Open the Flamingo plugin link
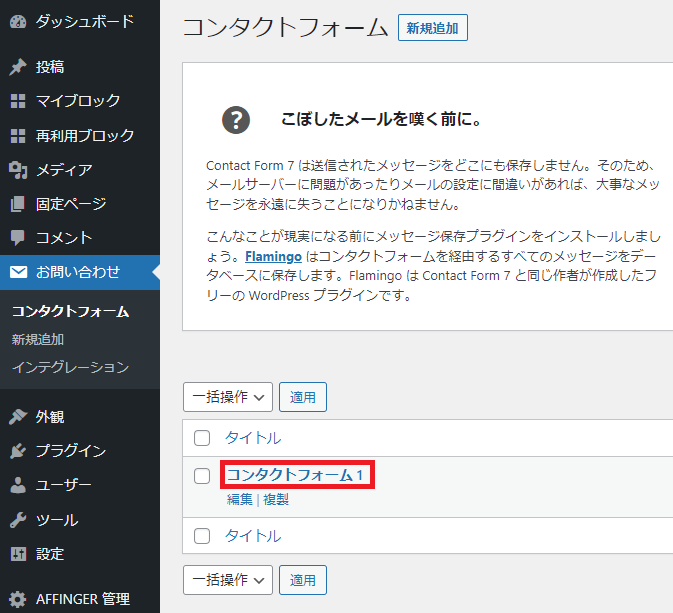 273,256
